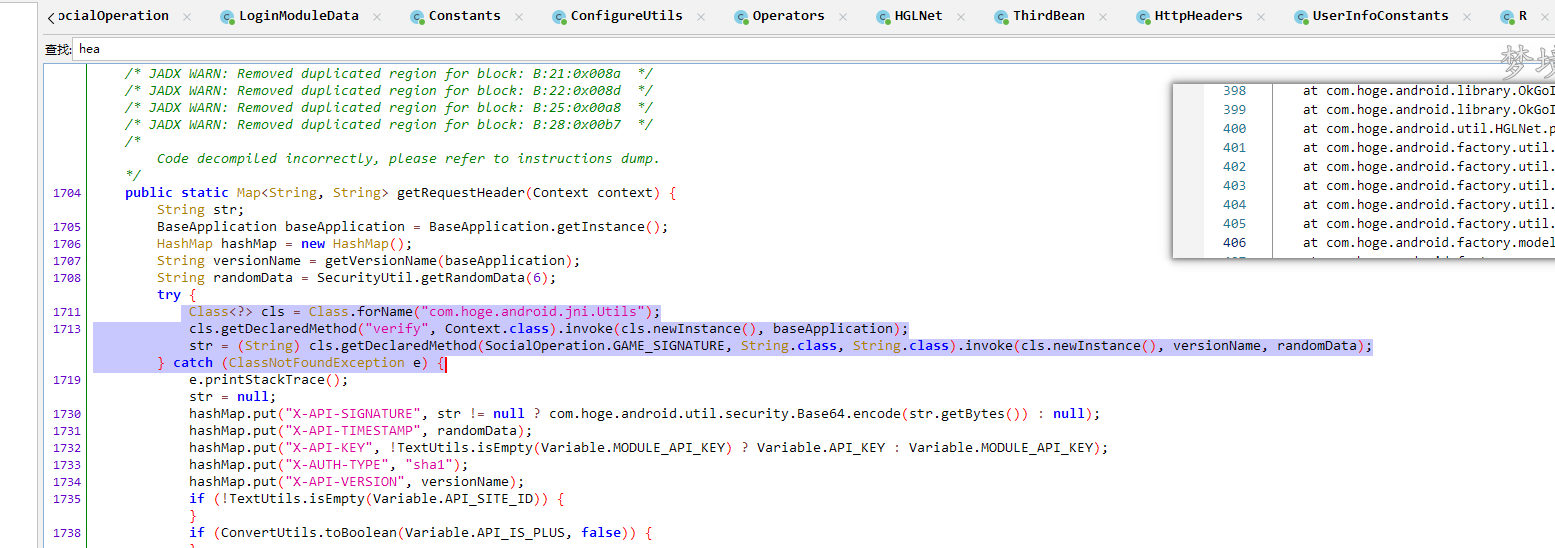Click the class icon on ThirdBean tab

point(1001,17)
